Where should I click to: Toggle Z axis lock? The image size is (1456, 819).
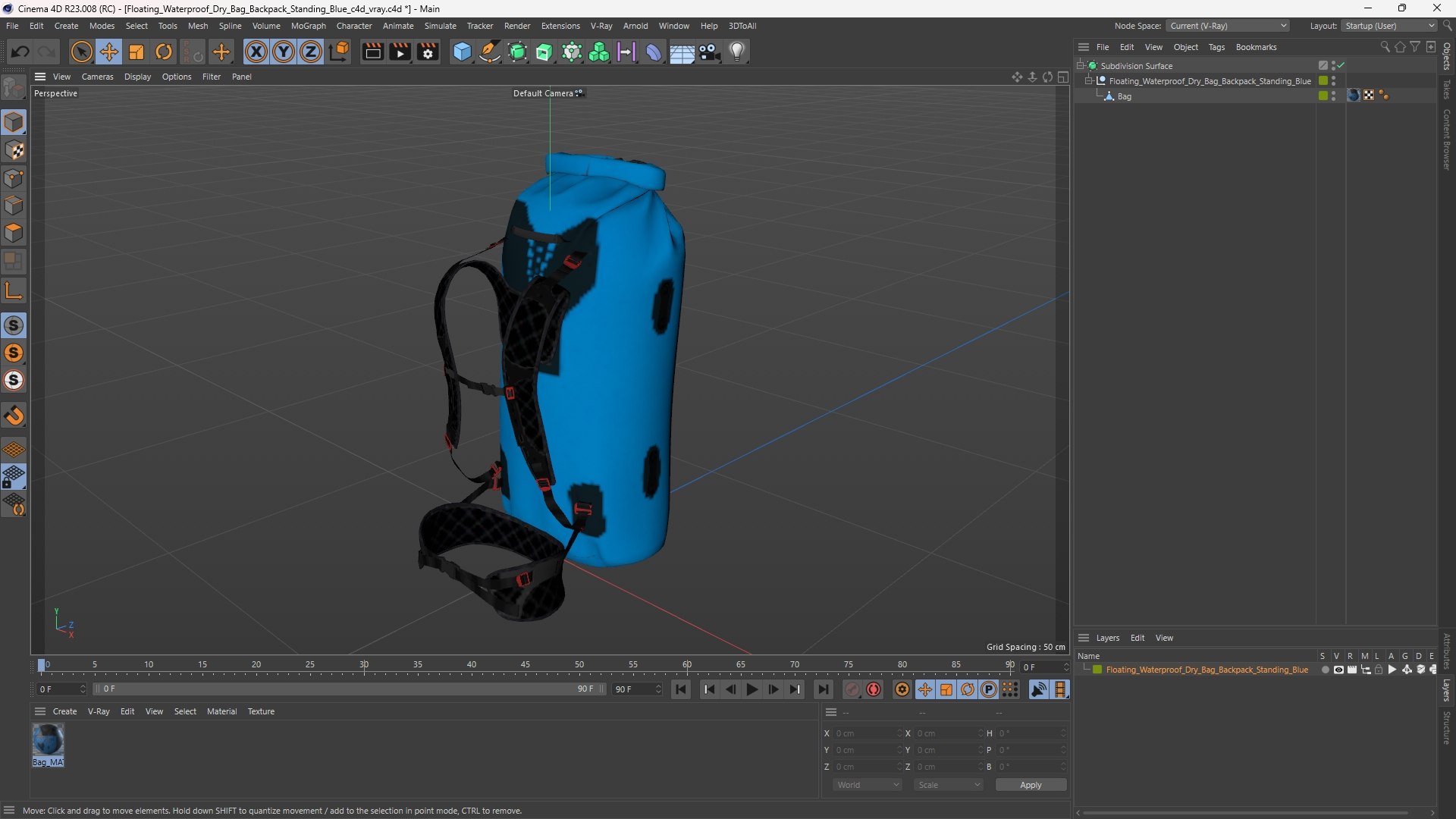pyautogui.click(x=311, y=52)
